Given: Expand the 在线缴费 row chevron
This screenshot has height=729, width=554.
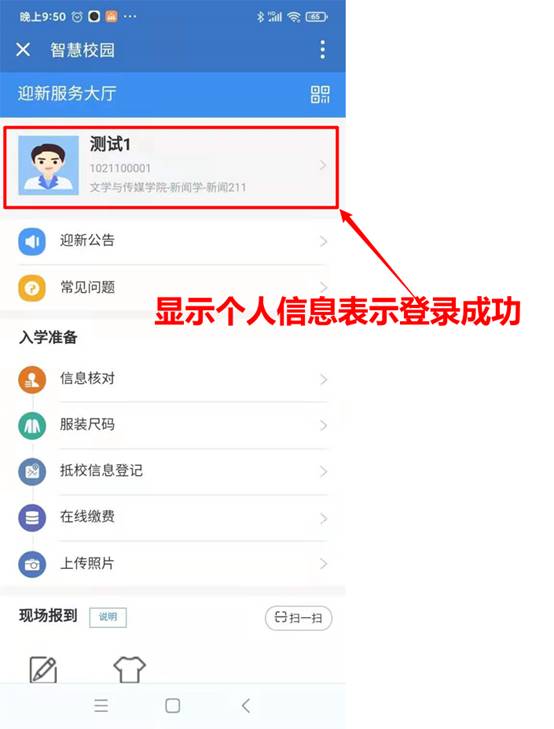Looking at the screenshot, I should coord(323,518).
